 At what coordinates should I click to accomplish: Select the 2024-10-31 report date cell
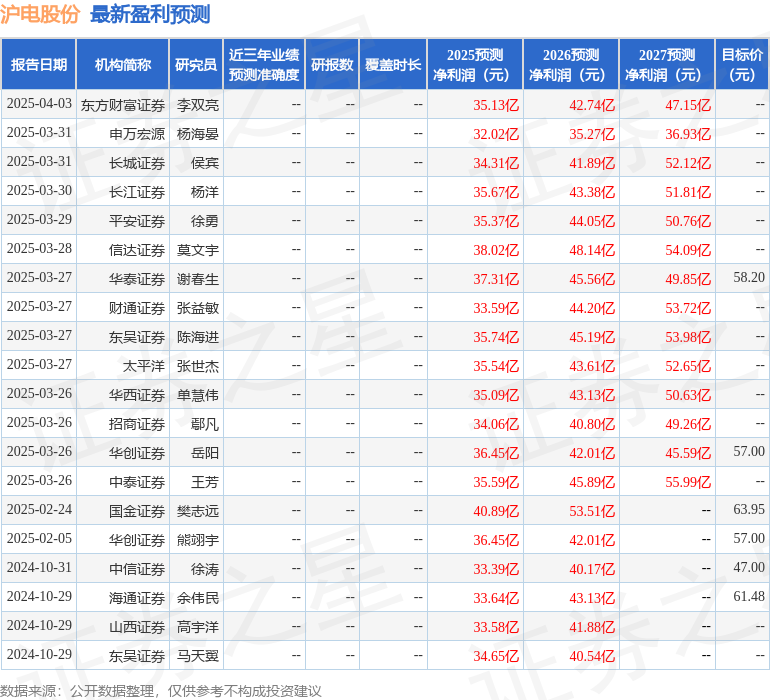(x=39, y=568)
